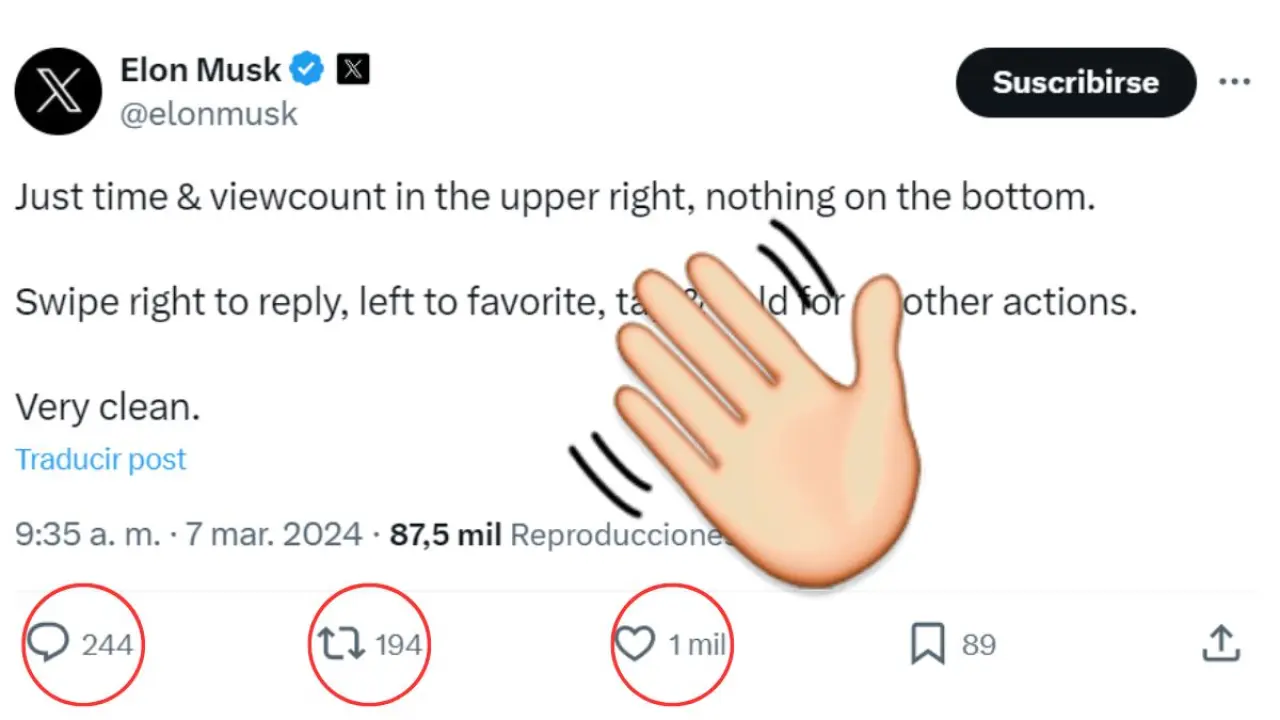Click the 87,5 mil views count
The width and height of the screenshot is (1280, 720).
tap(445, 535)
